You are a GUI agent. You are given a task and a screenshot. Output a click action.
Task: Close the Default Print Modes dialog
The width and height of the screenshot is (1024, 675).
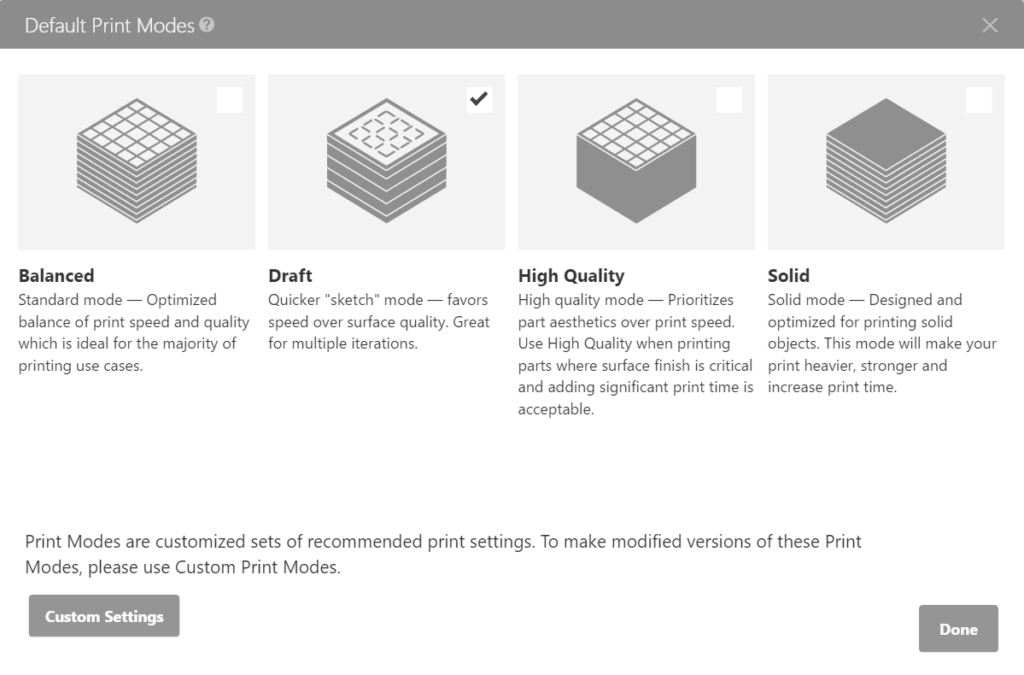(990, 25)
